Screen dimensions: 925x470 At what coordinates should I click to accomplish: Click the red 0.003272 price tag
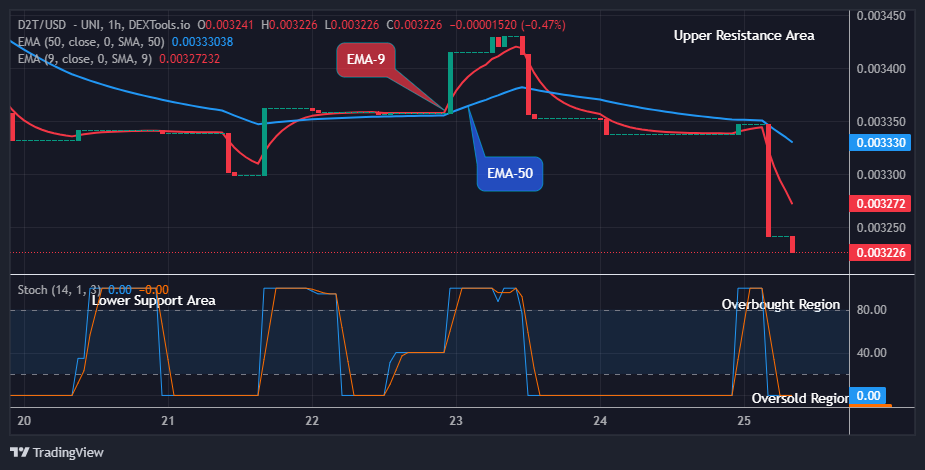[x=881, y=203]
